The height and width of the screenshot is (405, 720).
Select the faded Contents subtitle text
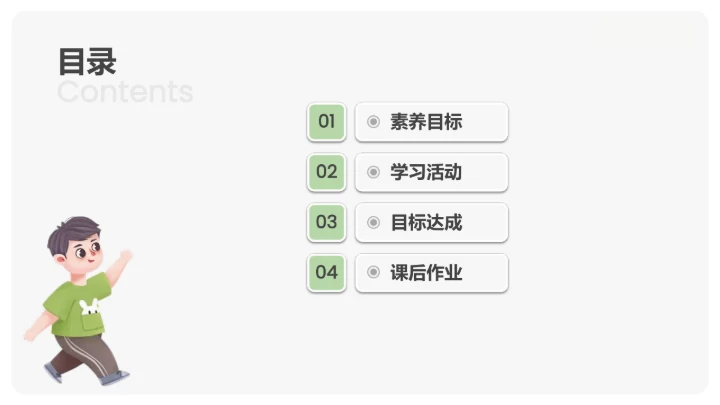pos(125,92)
